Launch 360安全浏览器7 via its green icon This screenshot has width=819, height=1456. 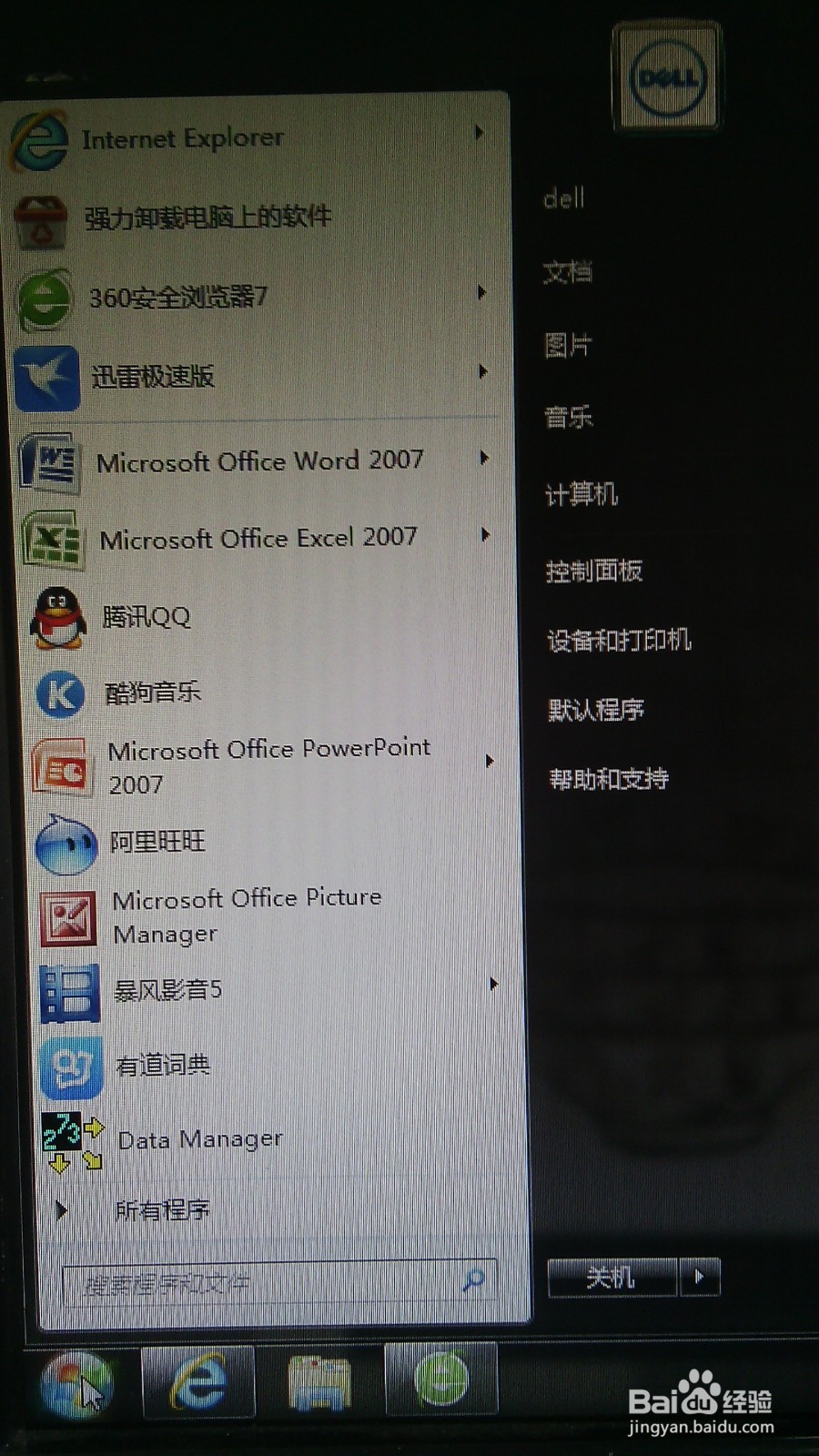[x=44, y=299]
